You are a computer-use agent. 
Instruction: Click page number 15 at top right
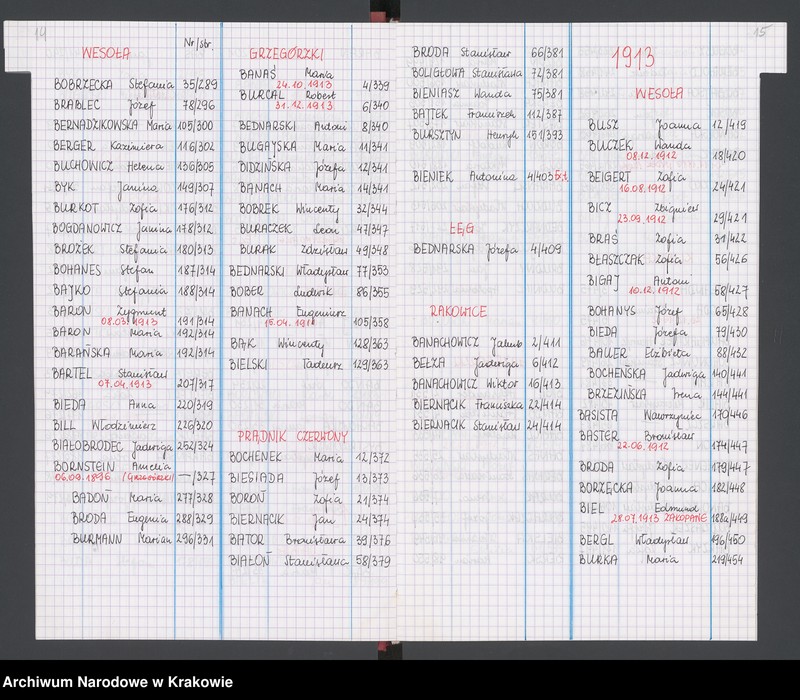pos(760,32)
